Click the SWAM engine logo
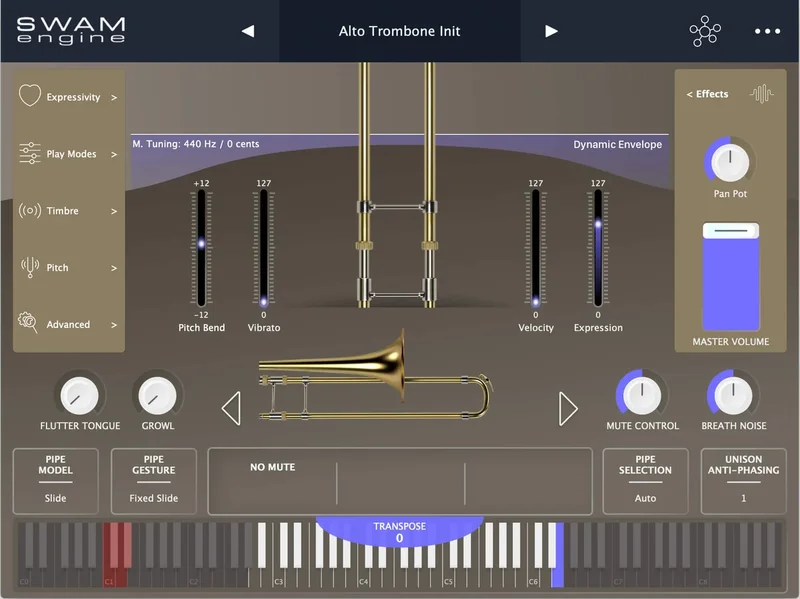This screenshot has height=599, width=800. (71, 31)
